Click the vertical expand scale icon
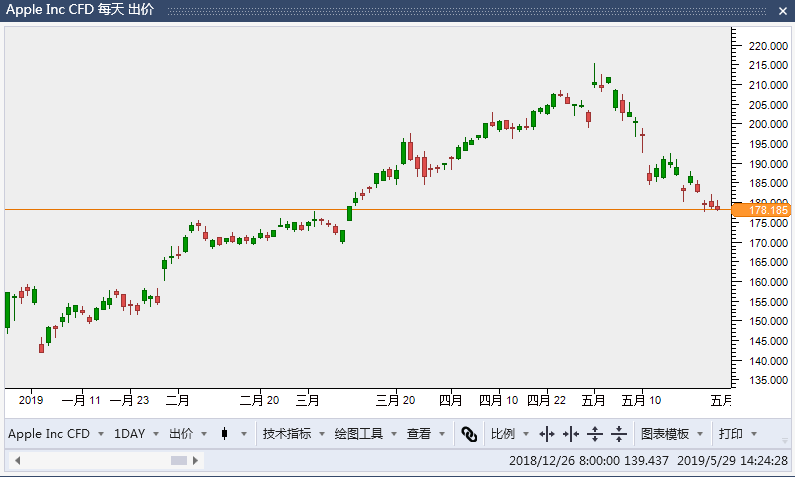Viewport: 795px width, 477px height. point(595,434)
